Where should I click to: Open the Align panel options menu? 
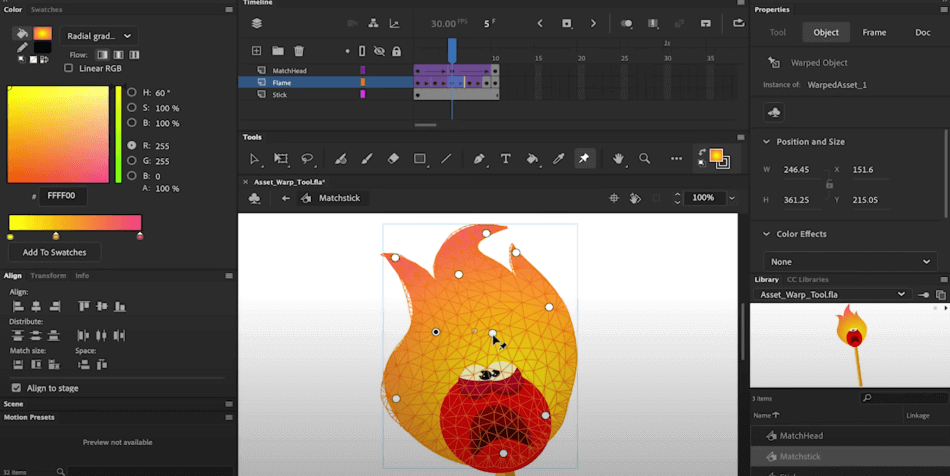pyautogui.click(x=229, y=276)
